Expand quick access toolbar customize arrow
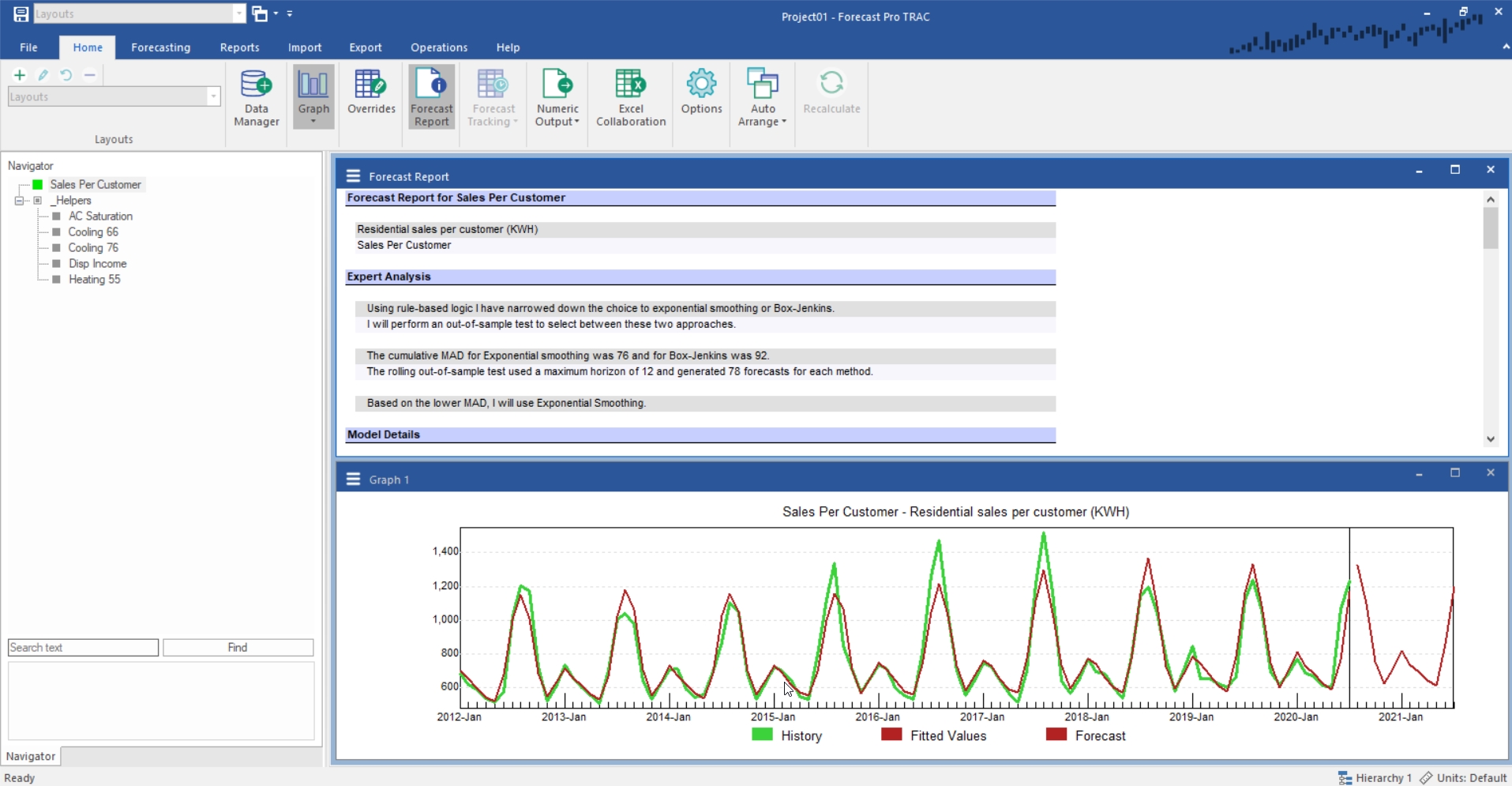 pos(290,13)
